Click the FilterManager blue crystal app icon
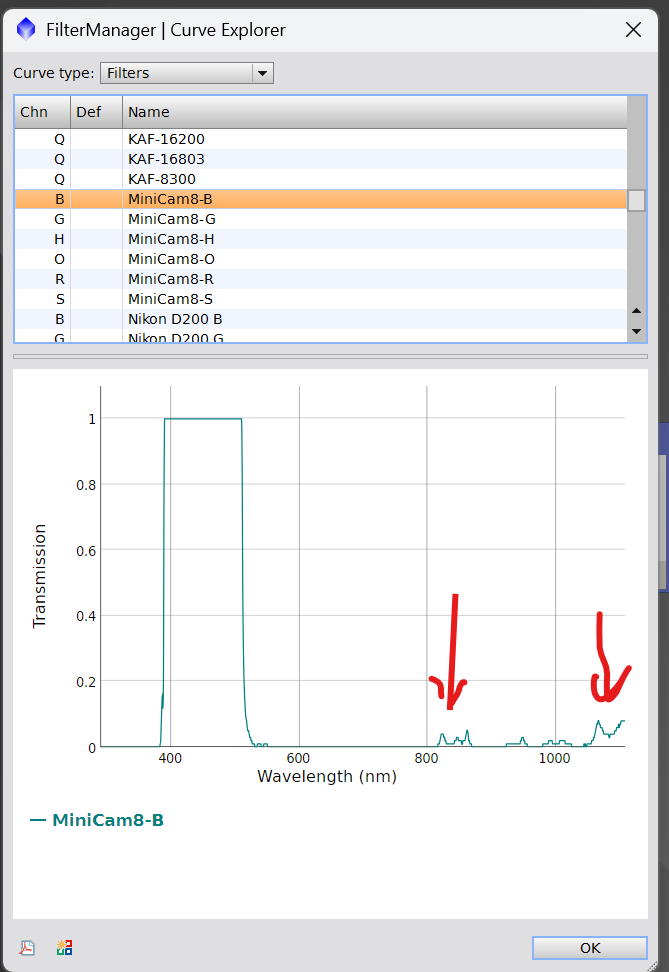The image size is (669, 972). tap(26, 29)
